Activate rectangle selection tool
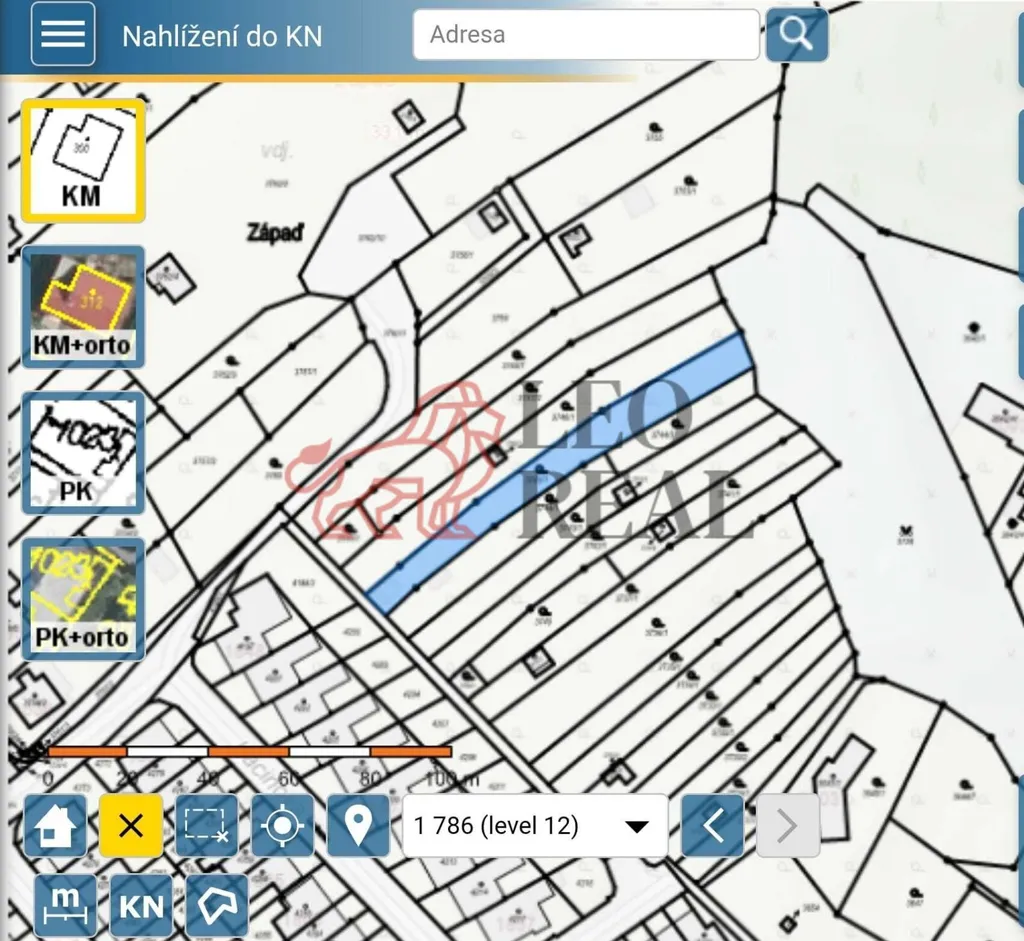 pyautogui.click(x=207, y=826)
